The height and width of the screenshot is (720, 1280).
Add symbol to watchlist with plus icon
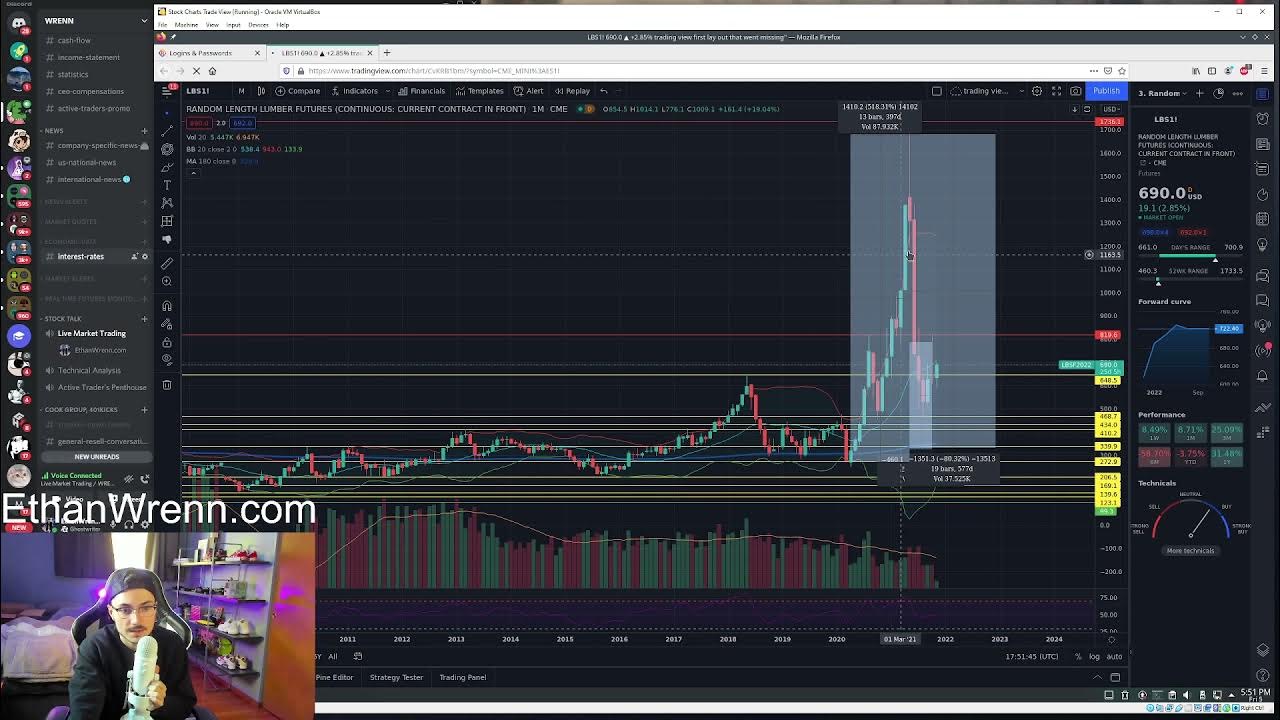[x=1200, y=93]
